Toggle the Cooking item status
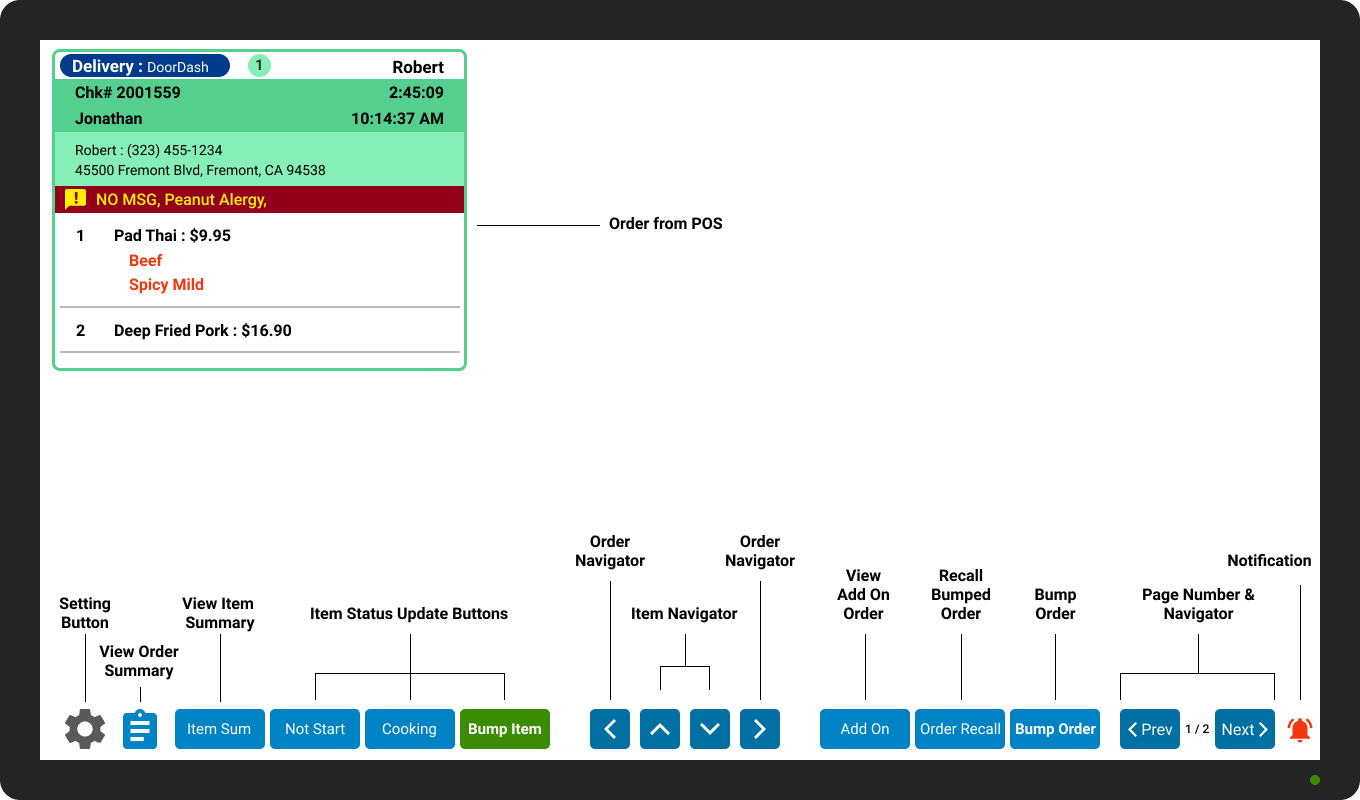The image size is (1360, 800). pyautogui.click(x=409, y=729)
